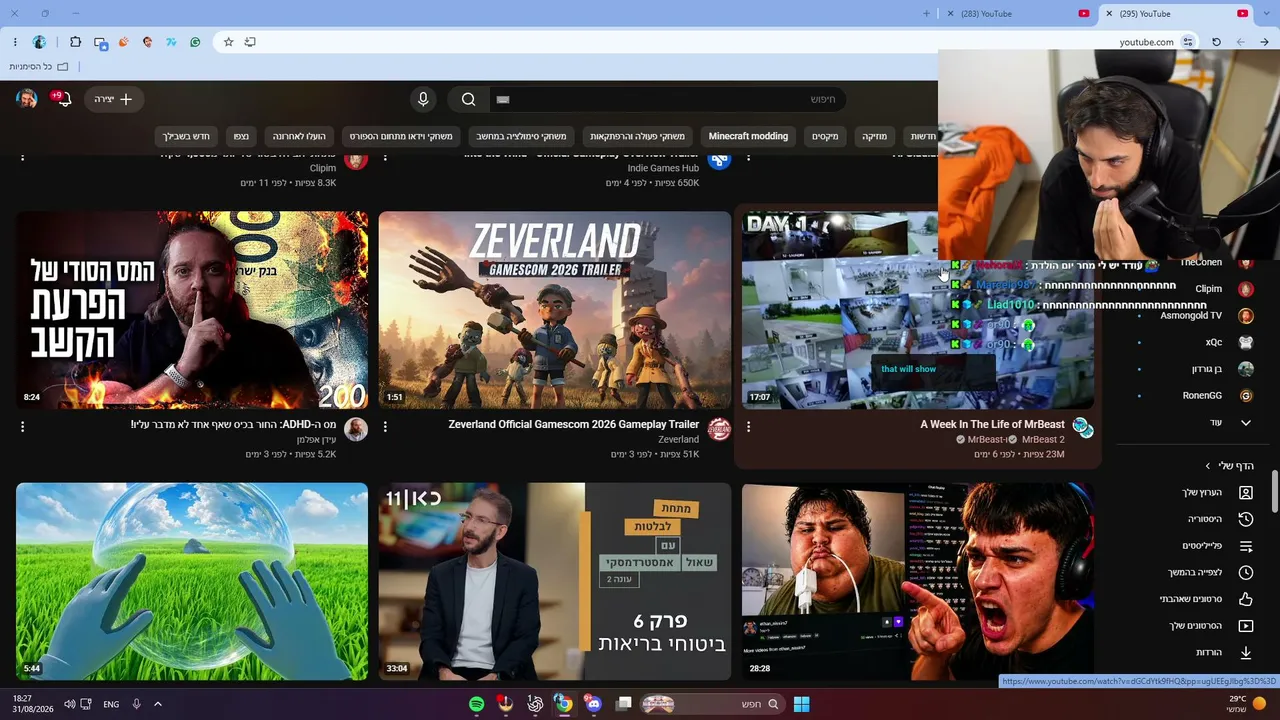This screenshot has width=1280, height=720.
Task: Play the כאן 11 ביטוחי בריאות thumbnail
Action: coord(555,582)
